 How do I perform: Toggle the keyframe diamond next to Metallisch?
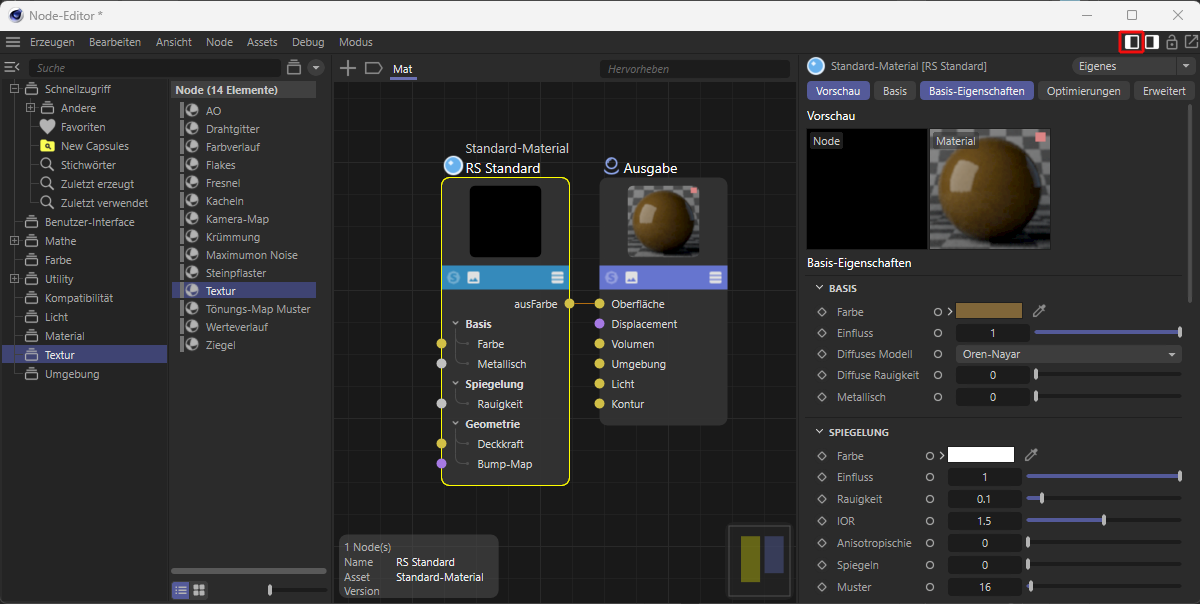click(x=821, y=397)
